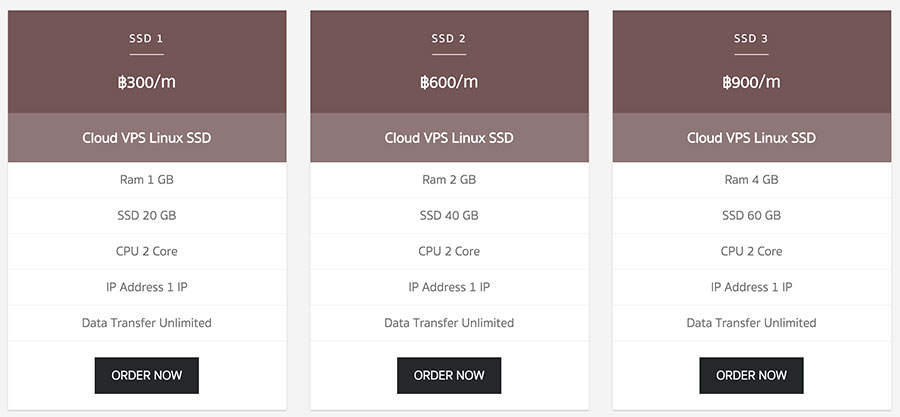Click CPU 2 Core in SSD 3 card
This screenshot has height=417, width=900.
coord(751,251)
